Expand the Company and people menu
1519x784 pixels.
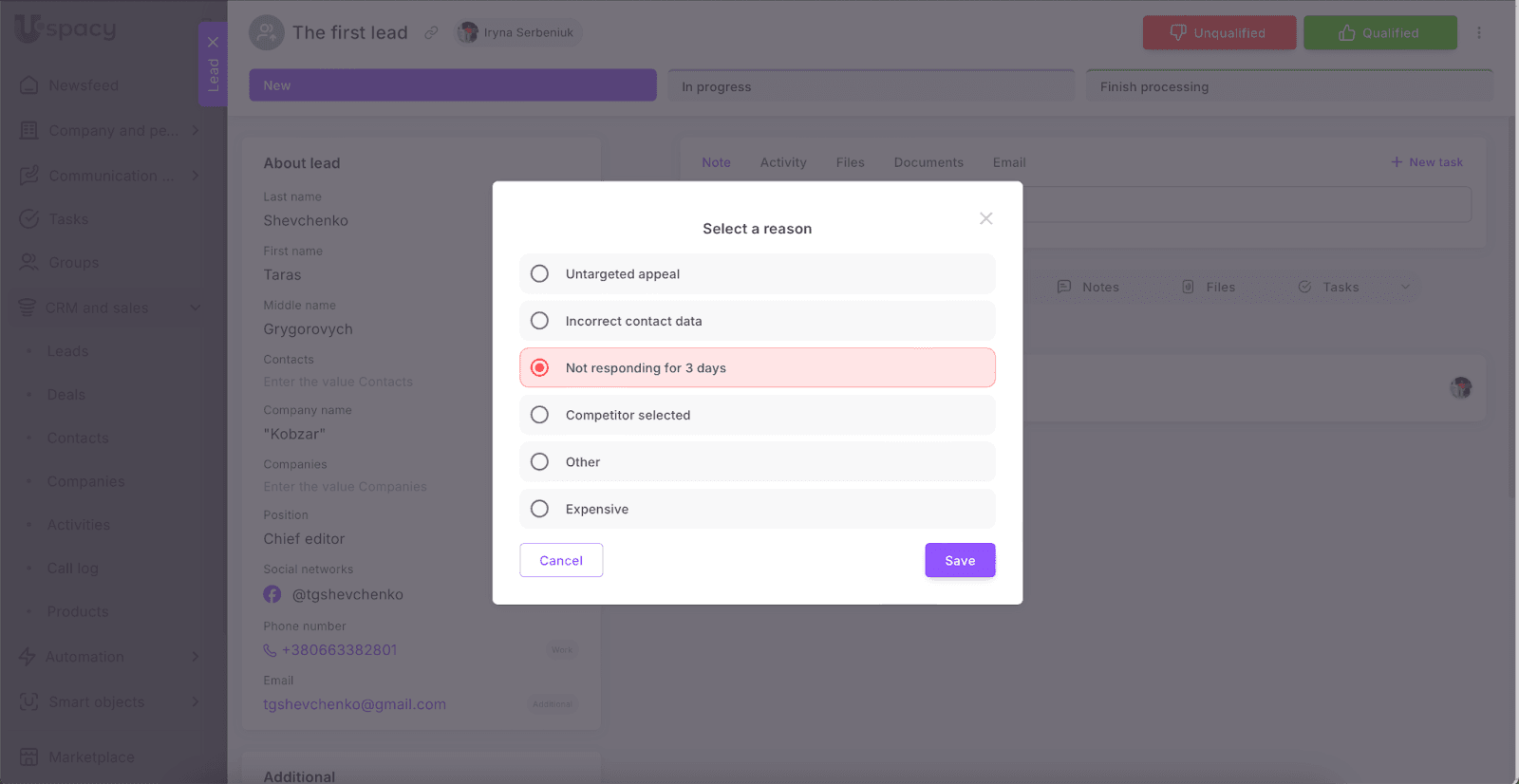[196, 130]
